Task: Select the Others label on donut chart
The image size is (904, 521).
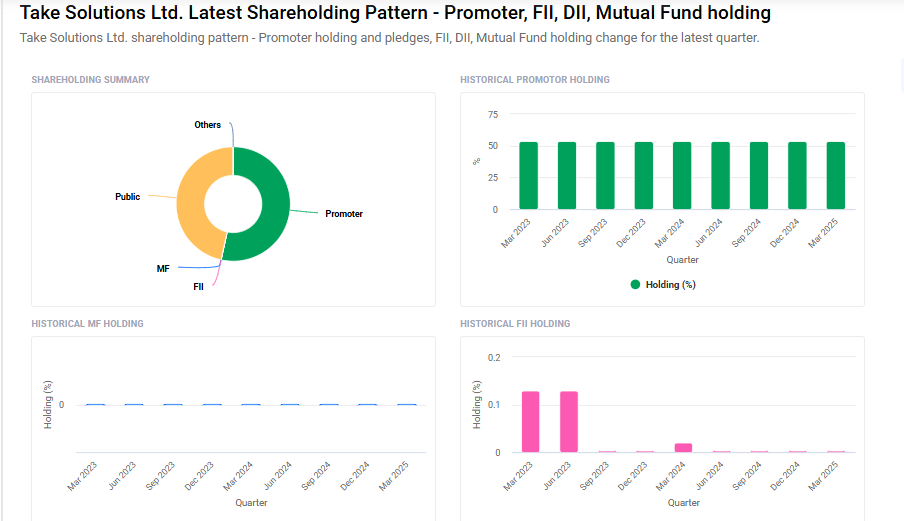Action: tap(208, 124)
